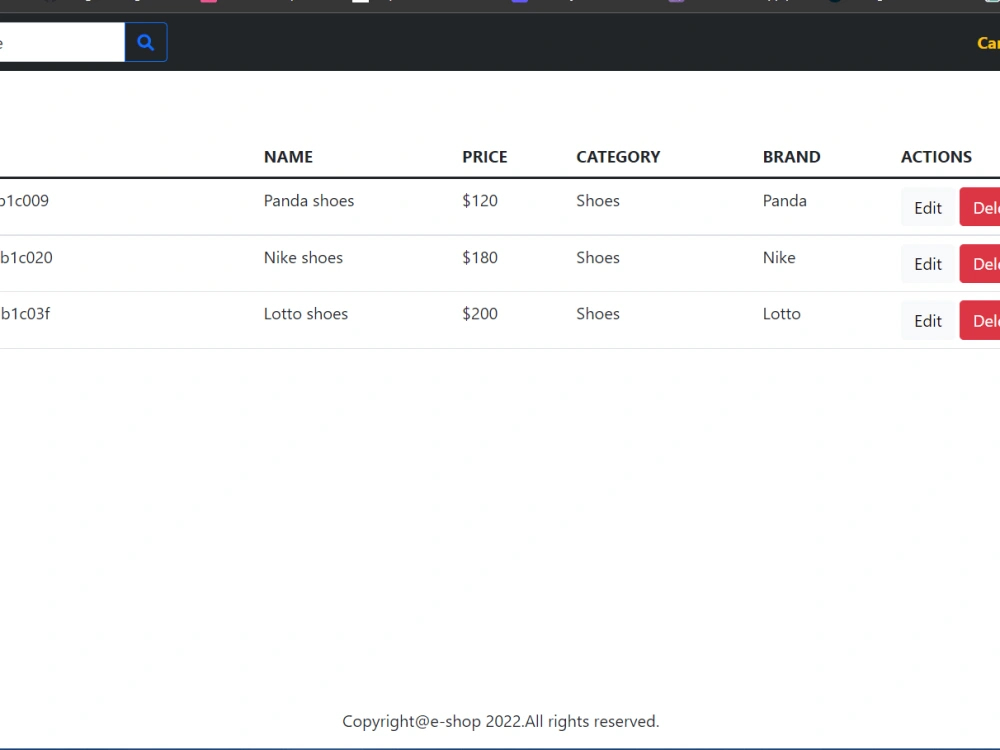Delete the Panda shoes product
1000x750 pixels.
[x=980, y=207]
